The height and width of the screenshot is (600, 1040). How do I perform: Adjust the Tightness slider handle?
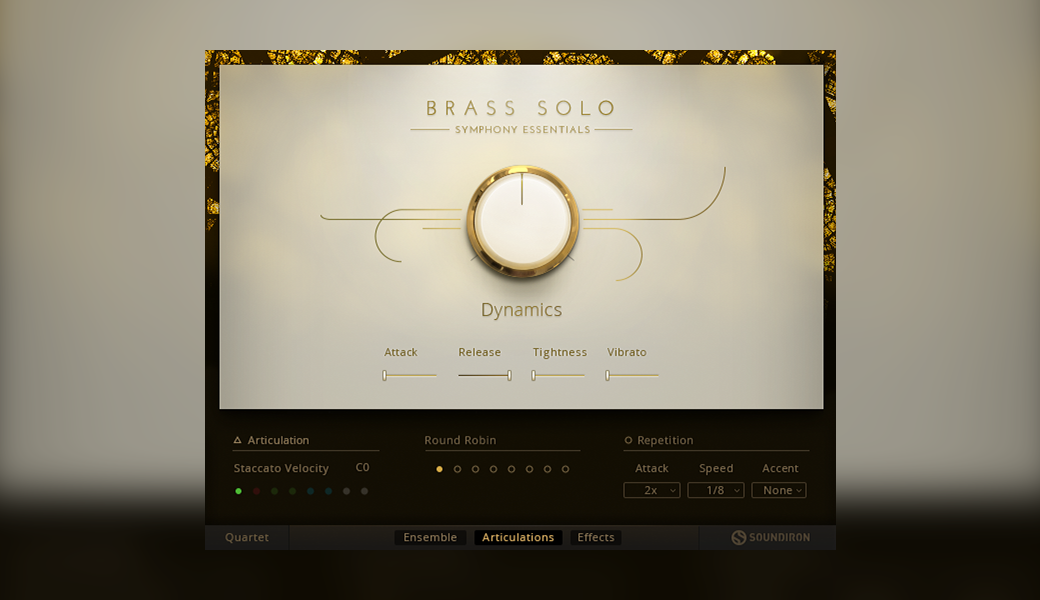[x=533, y=375]
